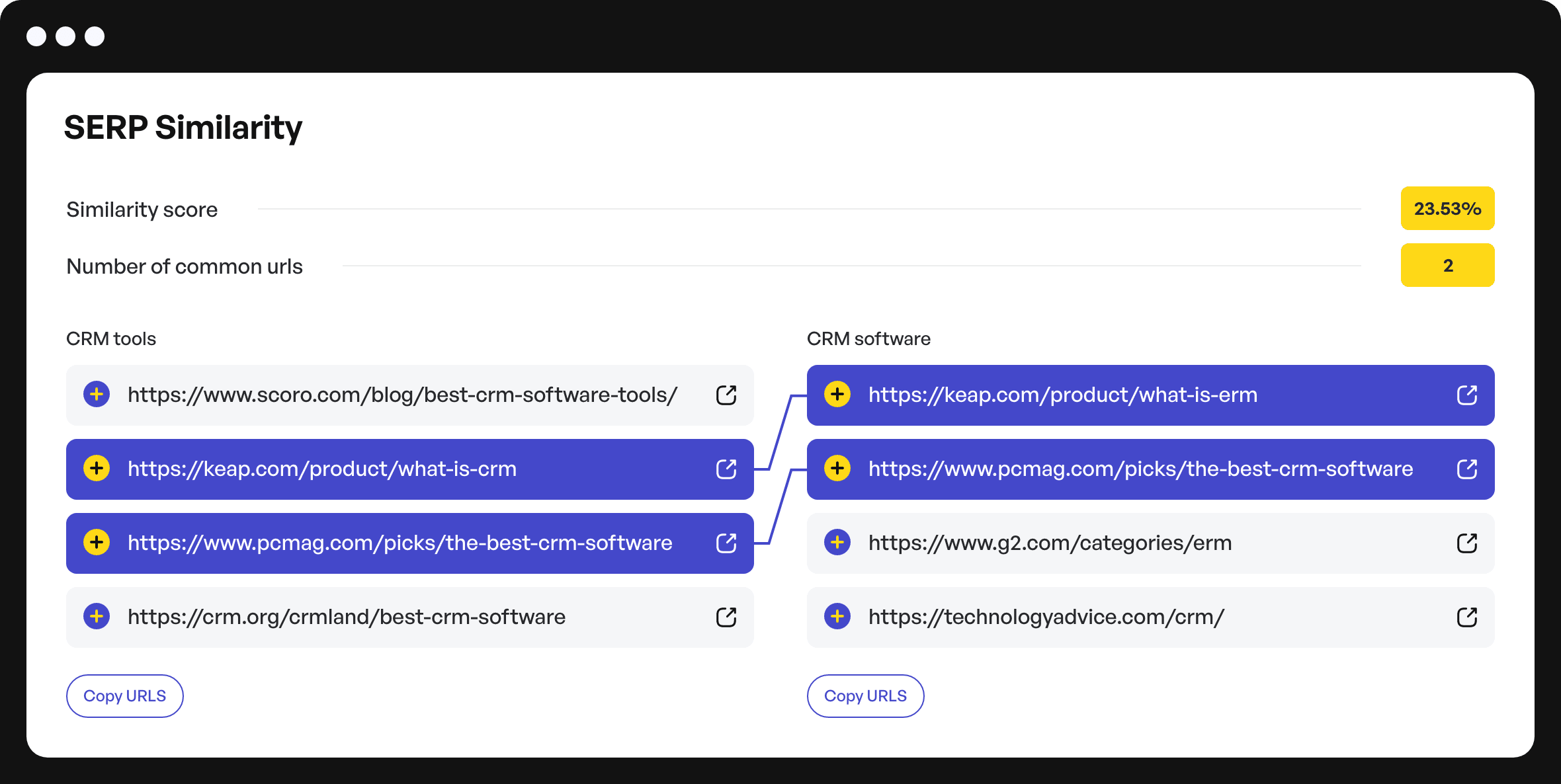Copy URLS for the CRM tools list
The height and width of the screenshot is (784, 1561).
[124, 695]
